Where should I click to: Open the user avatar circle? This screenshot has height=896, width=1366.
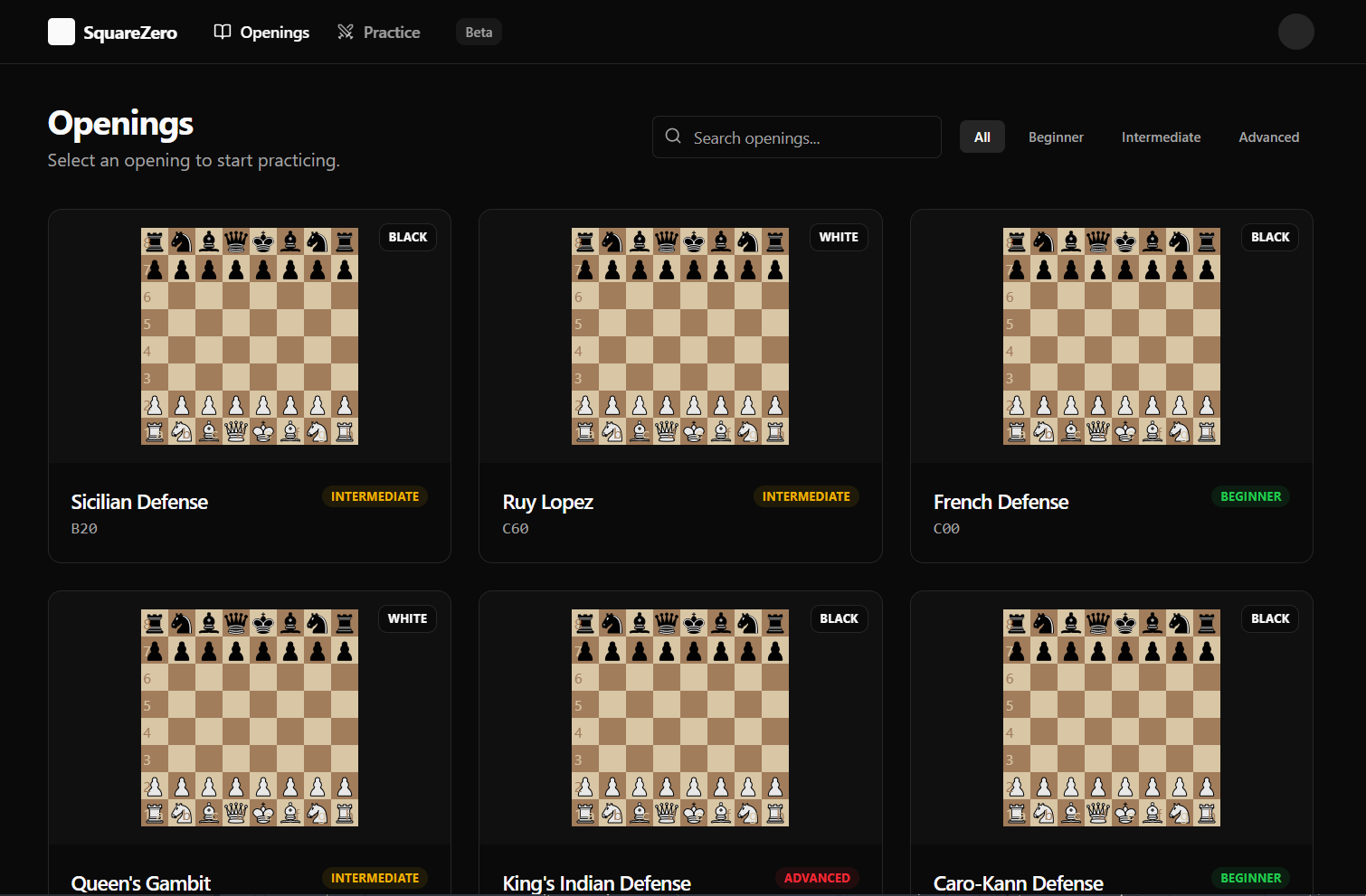click(1295, 32)
